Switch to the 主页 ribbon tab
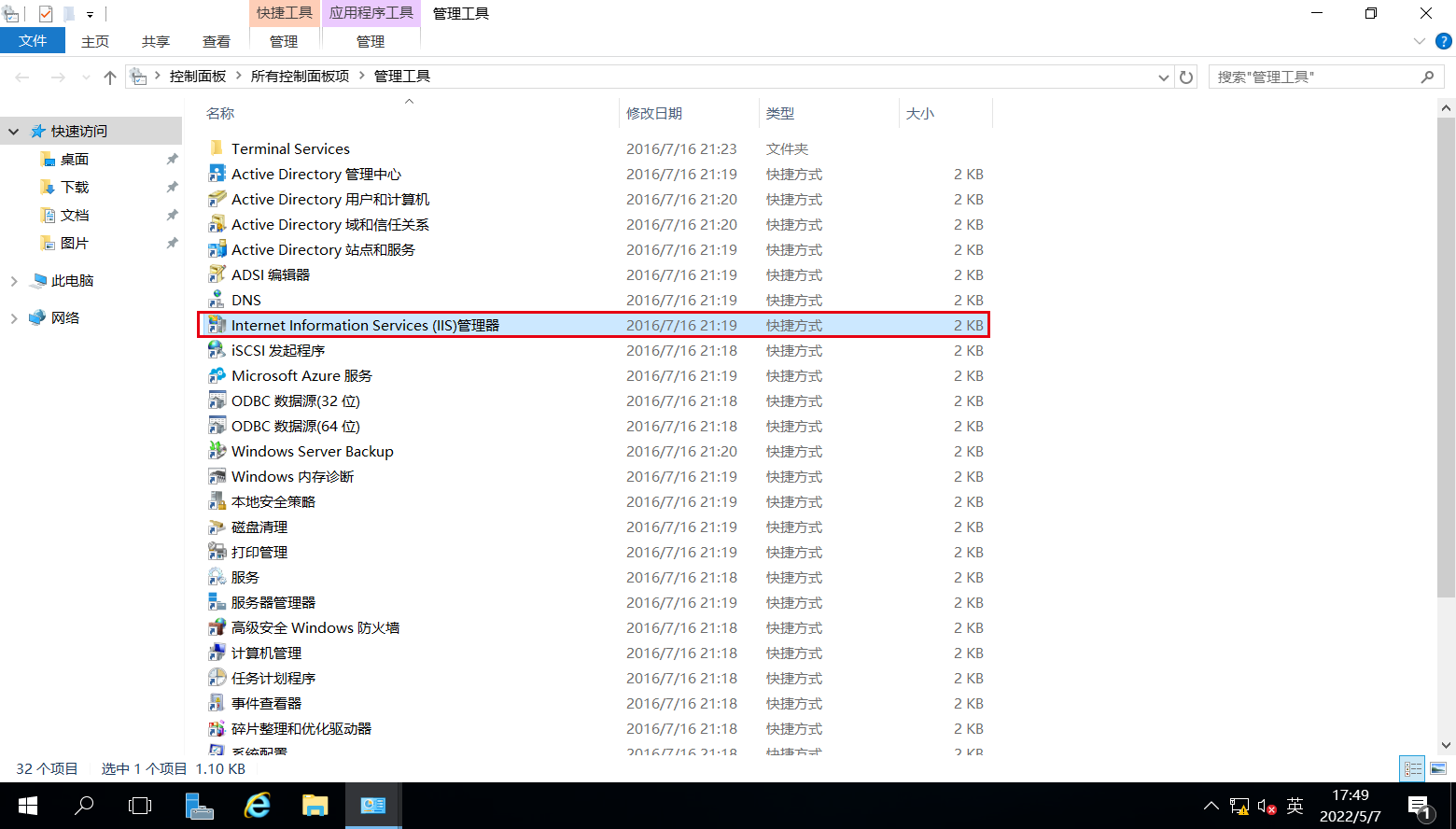The width and height of the screenshot is (1456, 829). tap(95, 41)
